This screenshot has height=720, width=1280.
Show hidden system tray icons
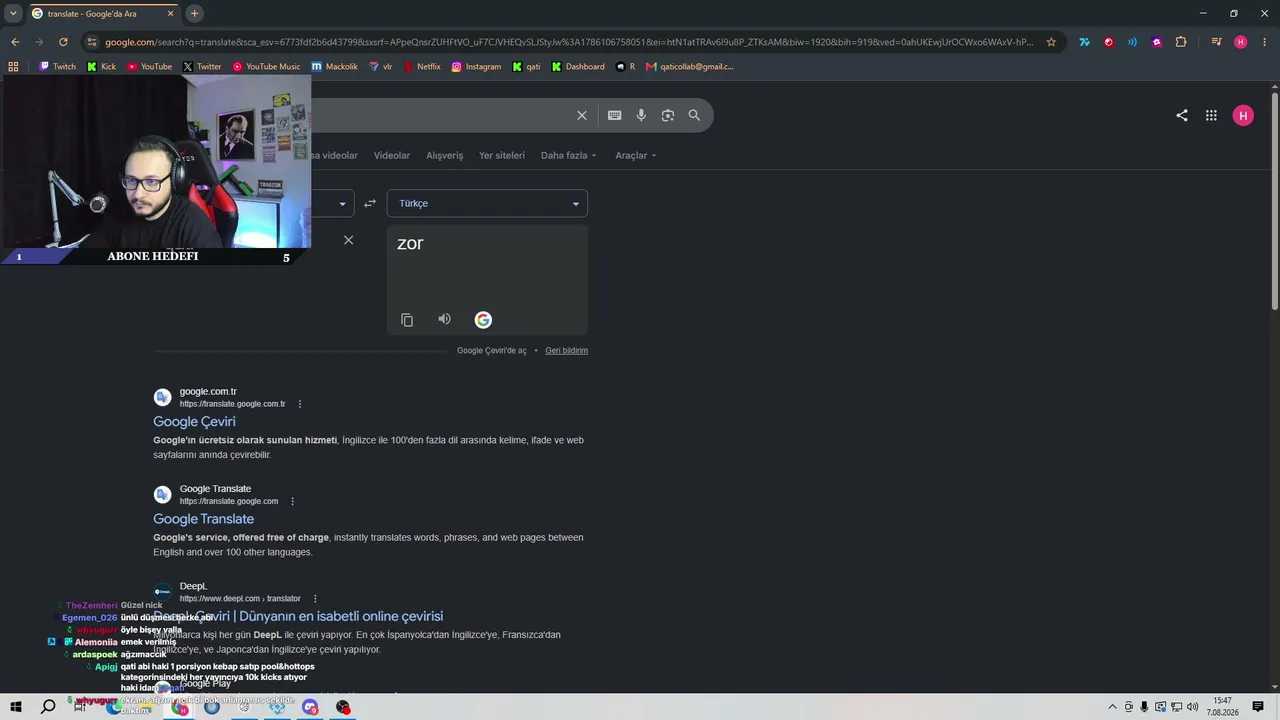[1112, 707]
